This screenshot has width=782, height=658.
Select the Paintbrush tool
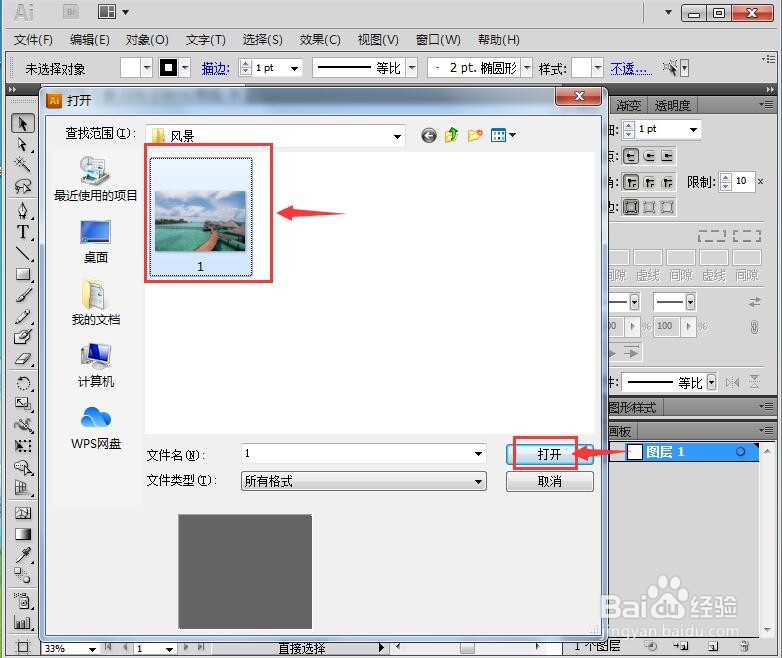23,295
